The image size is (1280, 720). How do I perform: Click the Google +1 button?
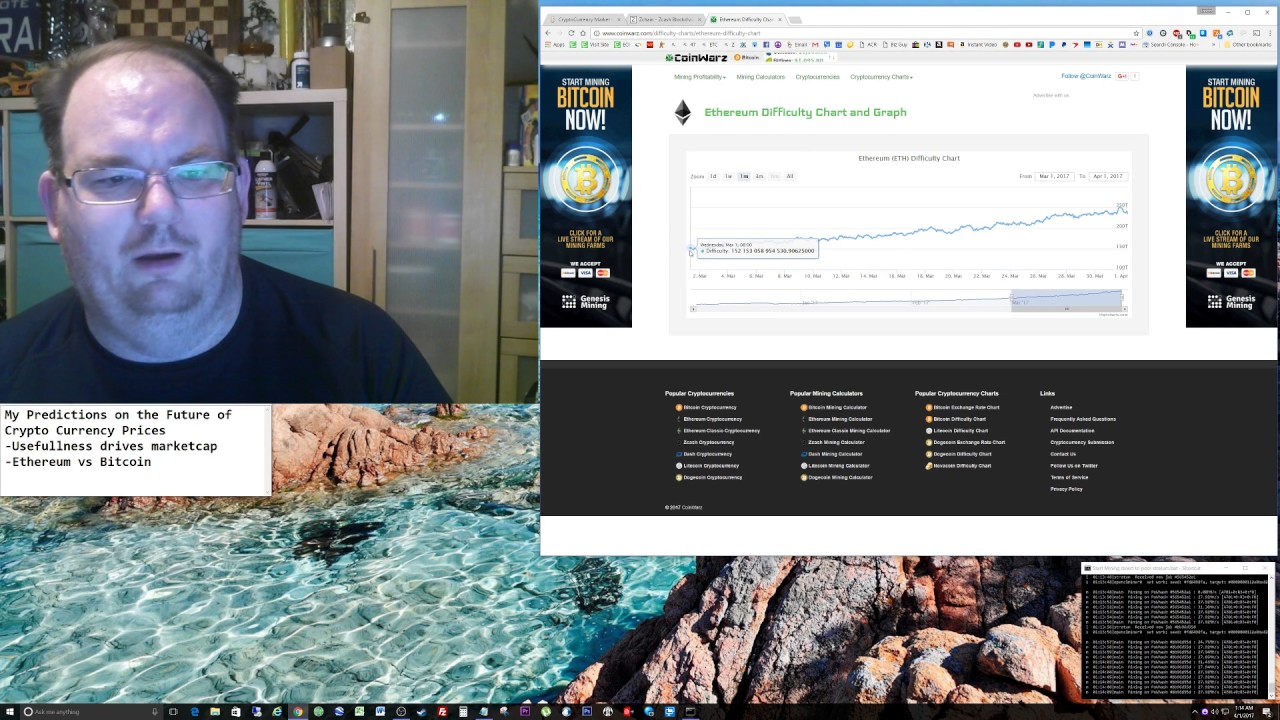click(x=1122, y=76)
